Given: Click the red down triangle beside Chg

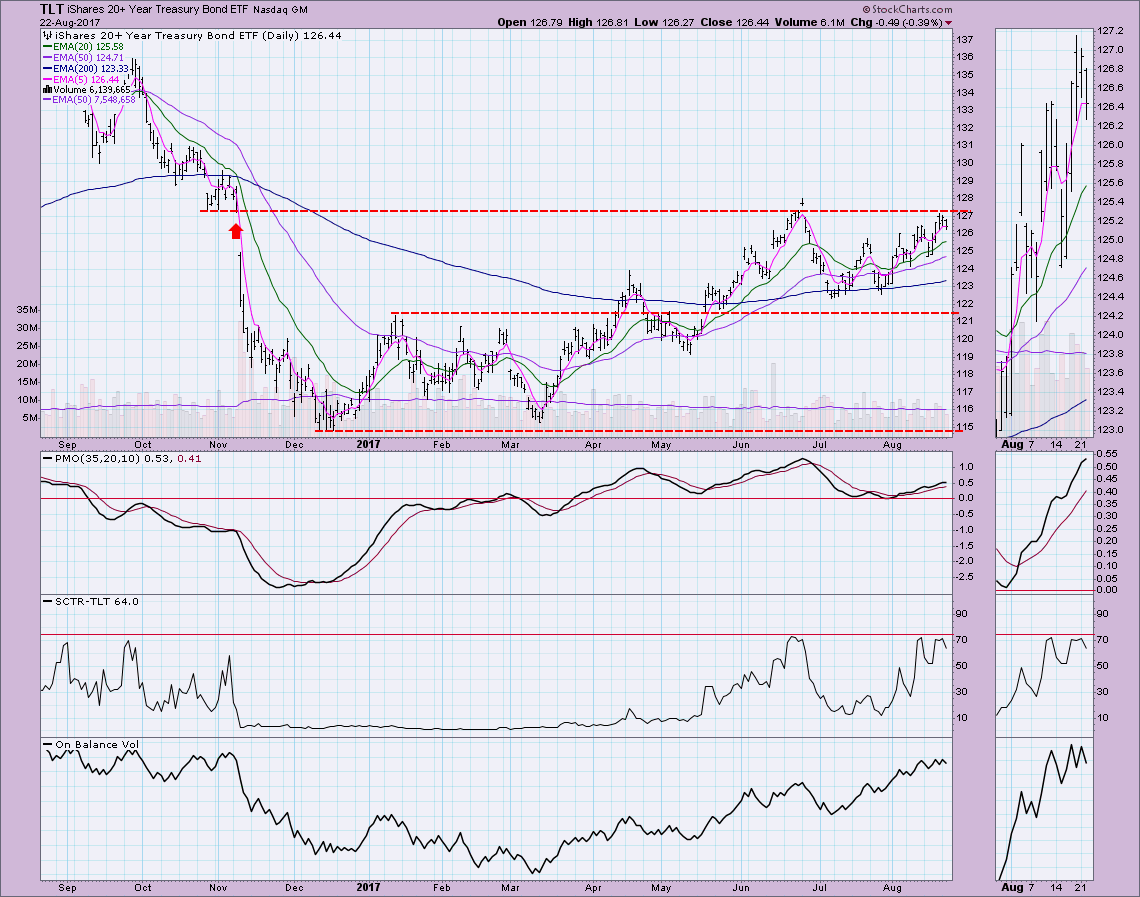Looking at the screenshot, I should click(x=948, y=22).
